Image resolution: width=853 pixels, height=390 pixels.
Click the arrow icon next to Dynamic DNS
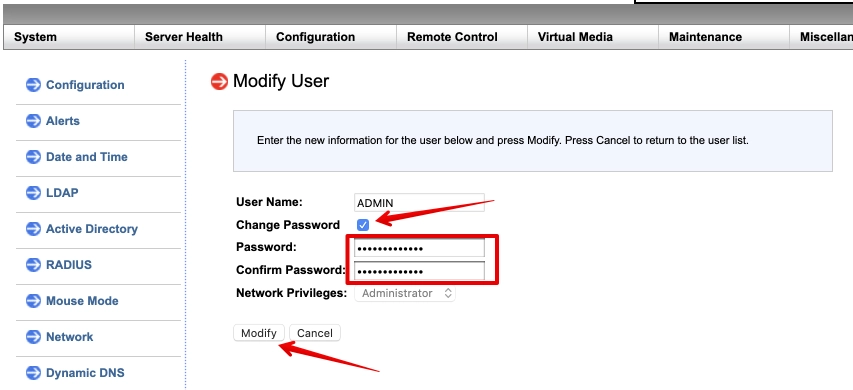(33, 373)
